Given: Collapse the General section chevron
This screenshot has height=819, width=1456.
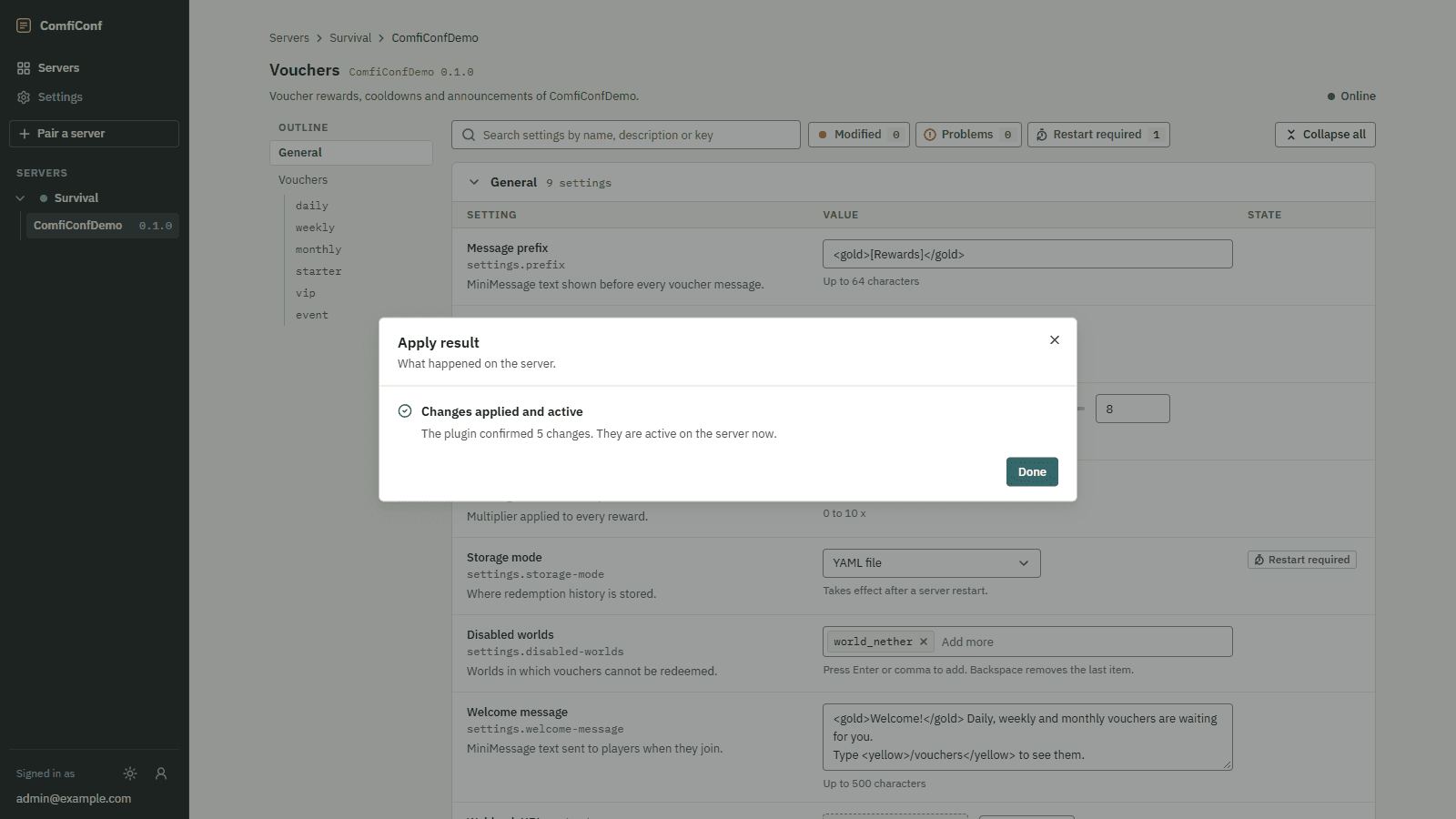Looking at the screenshot, I should point(474,182).
